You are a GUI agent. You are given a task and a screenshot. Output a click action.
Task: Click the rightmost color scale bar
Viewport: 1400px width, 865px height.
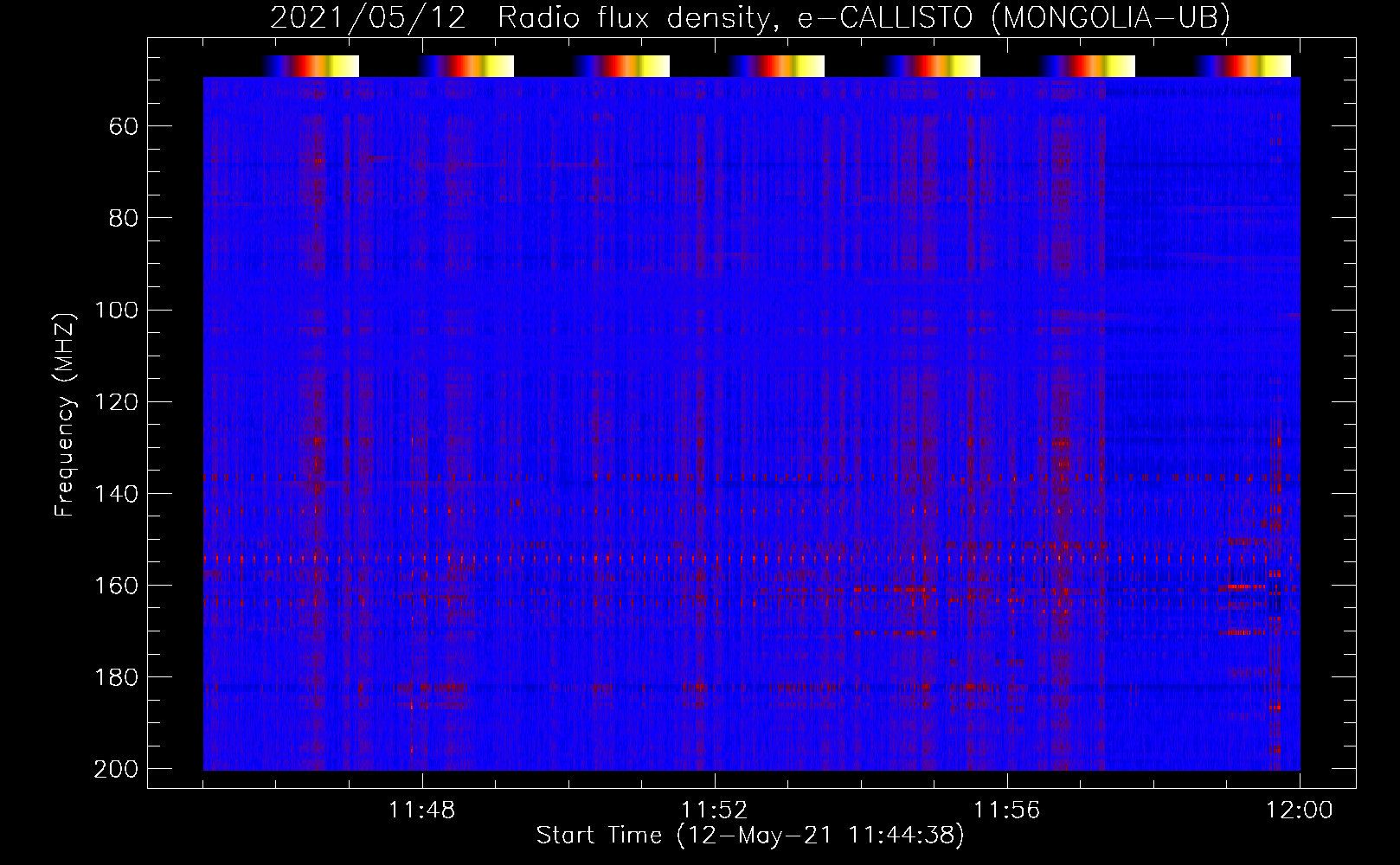(x=1243, y=66)
